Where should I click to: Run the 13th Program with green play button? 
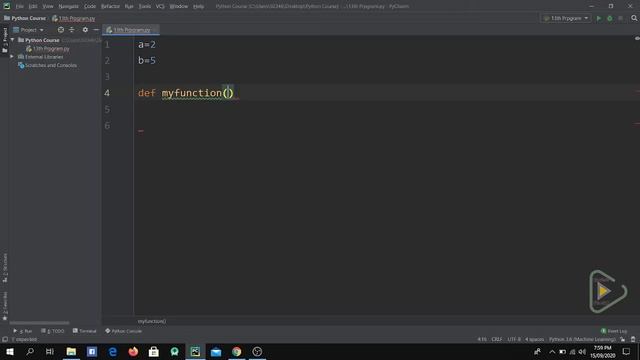599,18
